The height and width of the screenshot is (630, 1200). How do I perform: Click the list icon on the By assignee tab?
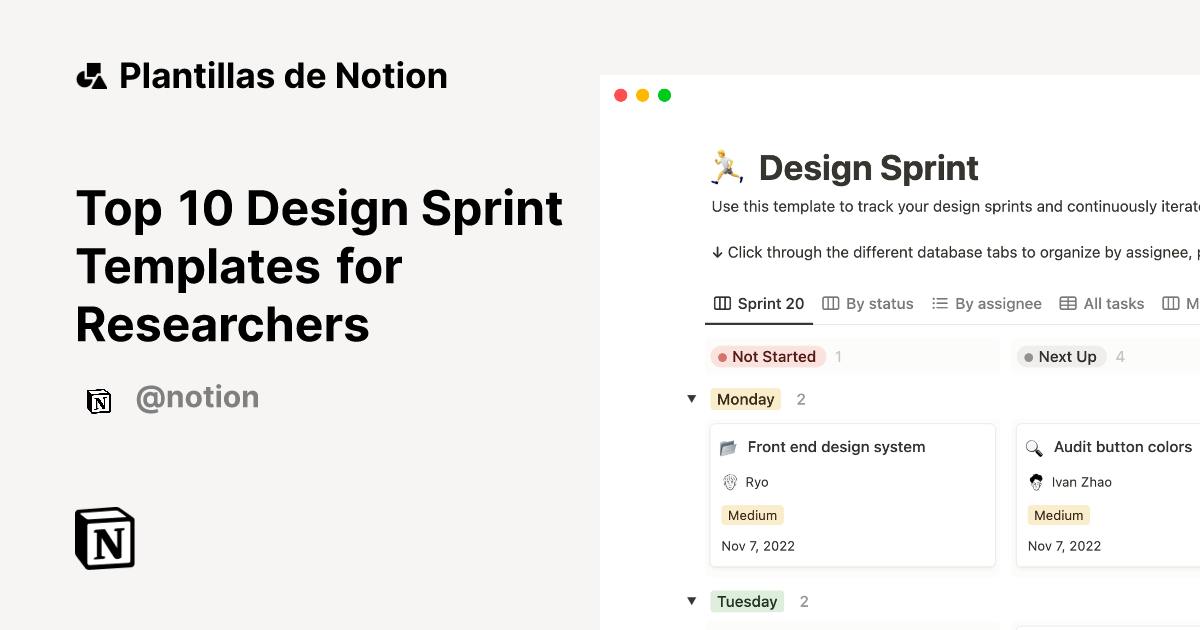point(938,303)
